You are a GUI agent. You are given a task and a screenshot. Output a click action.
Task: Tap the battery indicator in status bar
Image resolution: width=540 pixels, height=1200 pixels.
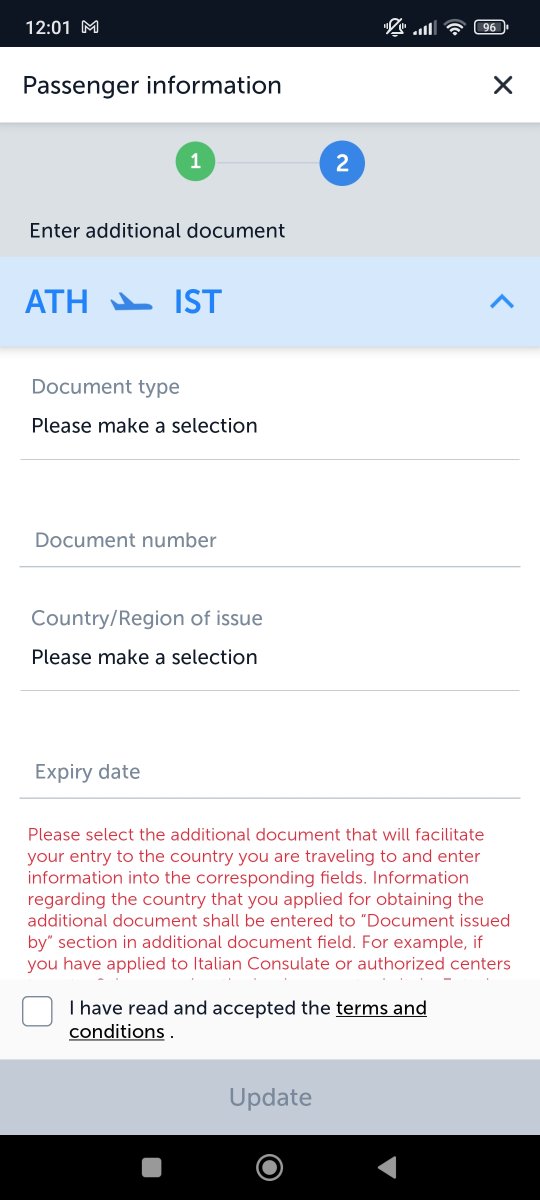(x=492, y=28)
